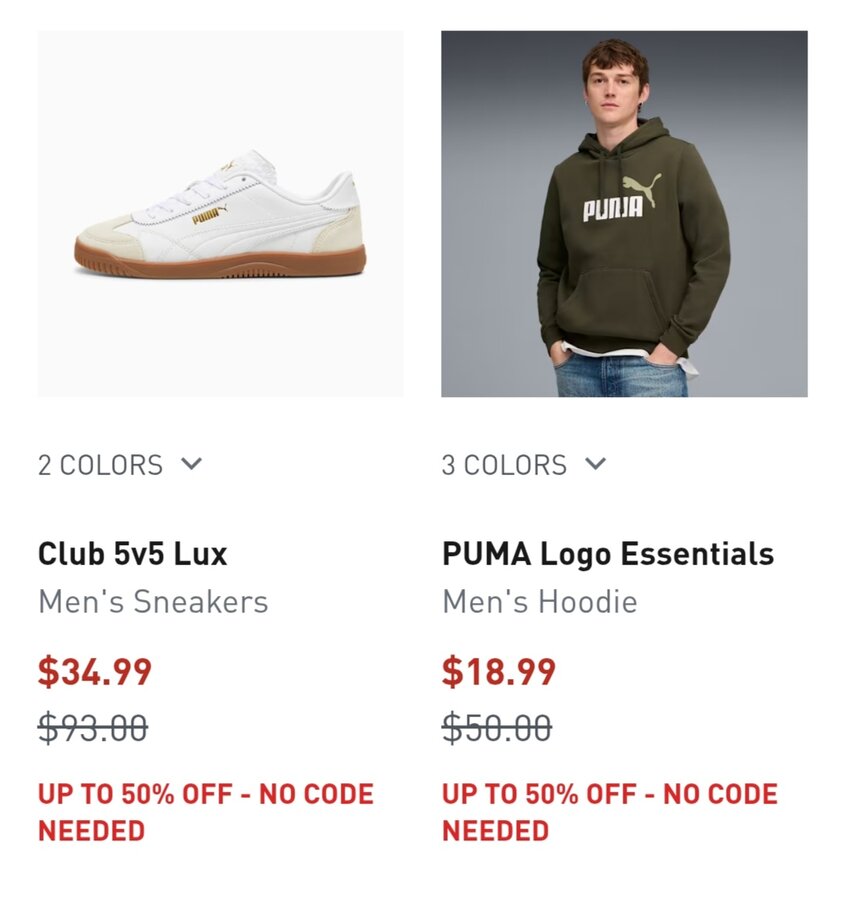The image size is (845, 900).
Task: Open the white Club 5v5 Lux sneaker photo
Action: 220,214
